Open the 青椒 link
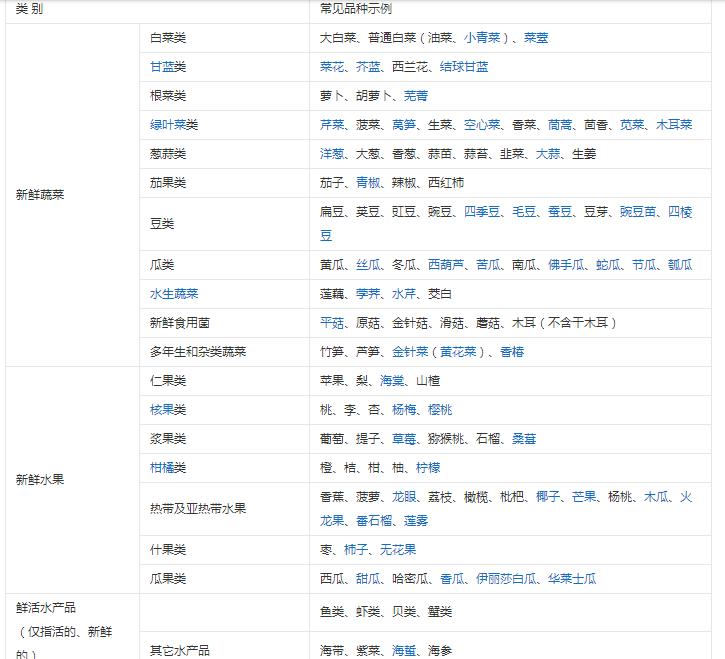Viewport: 725px width, 659px height. [x=368, y=183]
